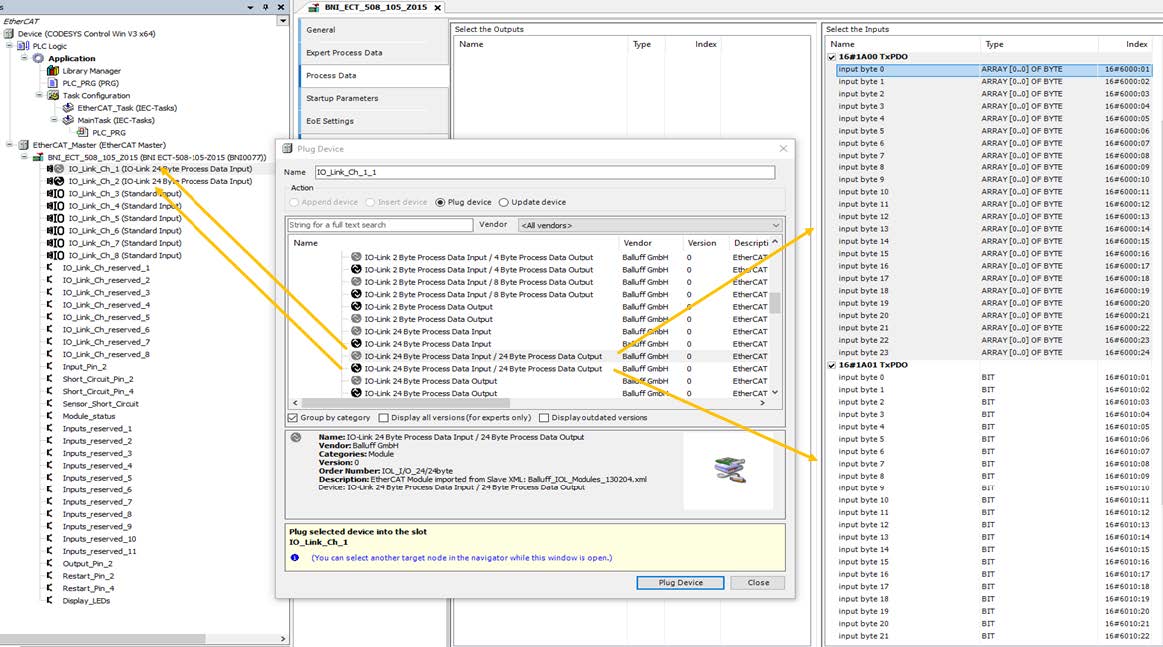Click the Application gear icon
This screenshot has height=647, width=1163.
coord(39,59)
